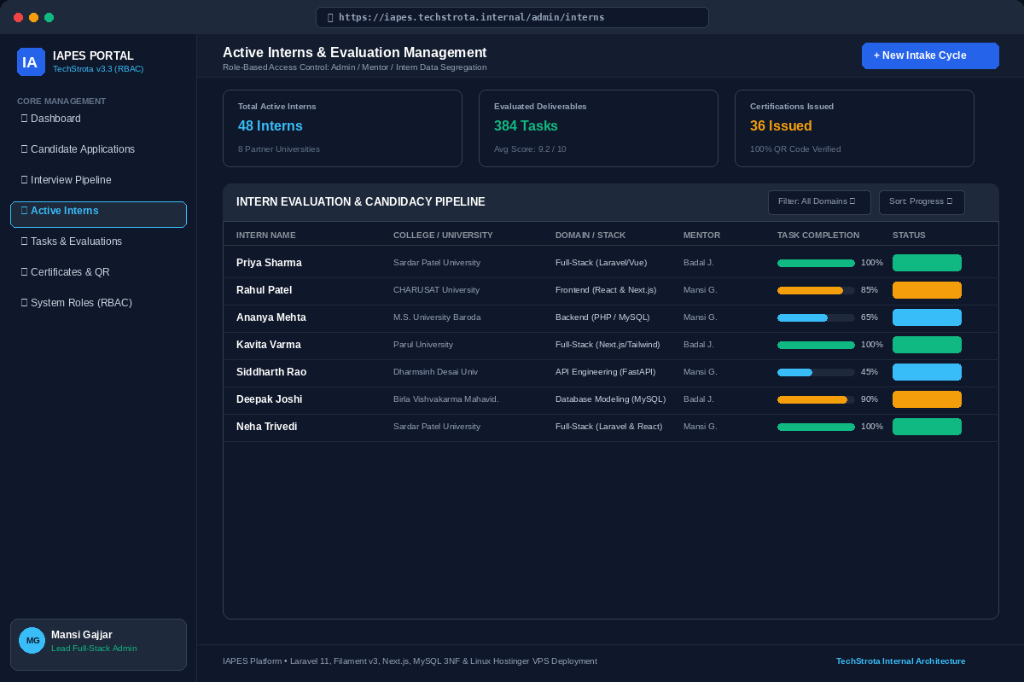Click the Certifications Issued card
Viewport: 1024px width, 682px height.
click(x=854, y=128)
